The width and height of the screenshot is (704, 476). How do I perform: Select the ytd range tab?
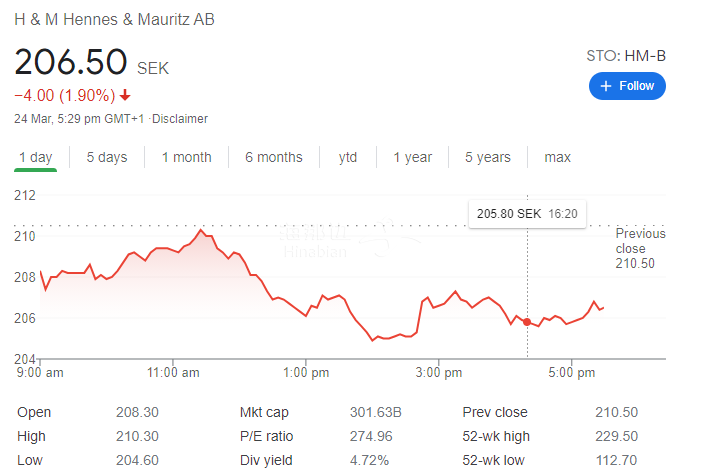click(x=348, y=157)
